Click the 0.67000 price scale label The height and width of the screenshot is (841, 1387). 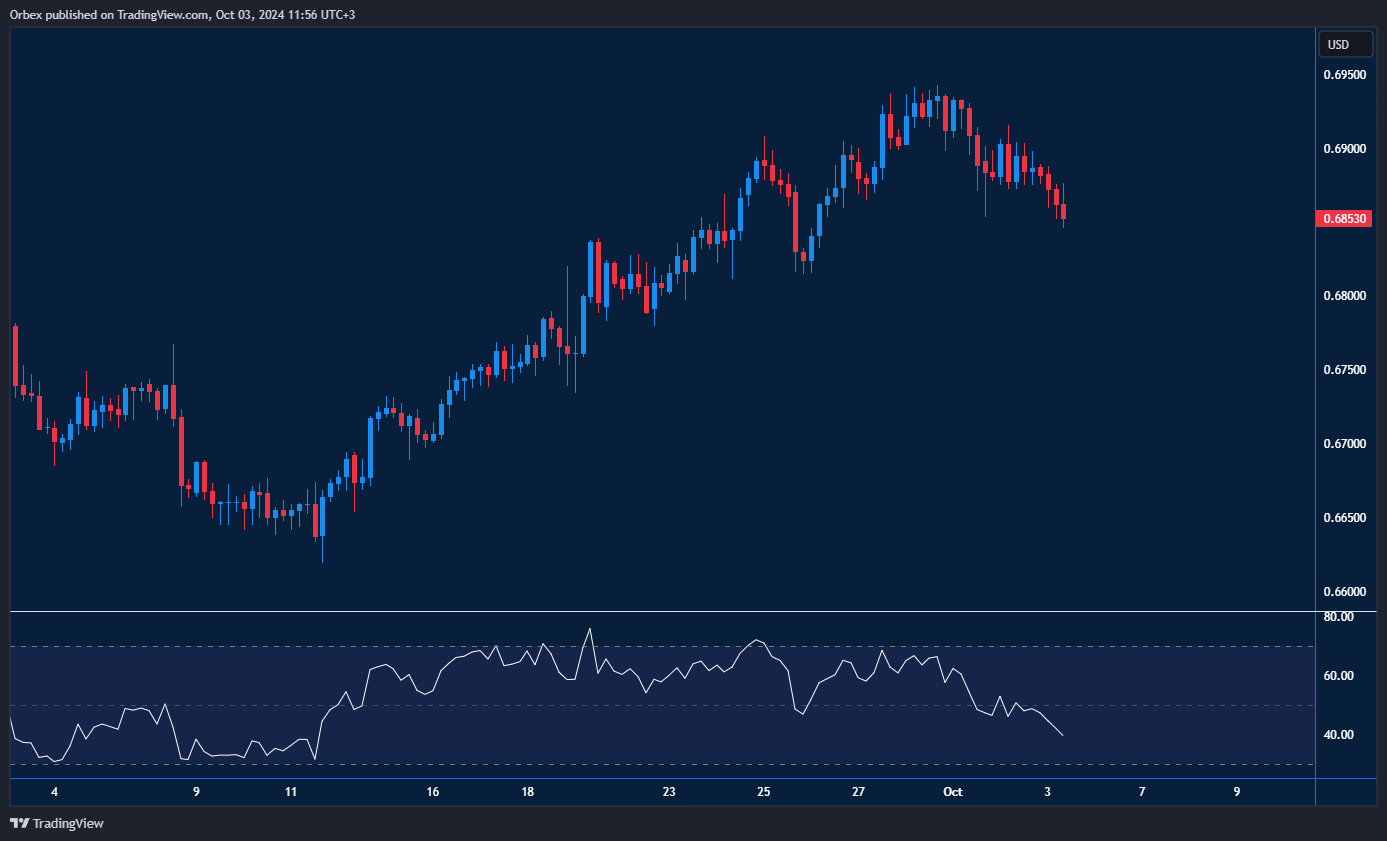1344,444
